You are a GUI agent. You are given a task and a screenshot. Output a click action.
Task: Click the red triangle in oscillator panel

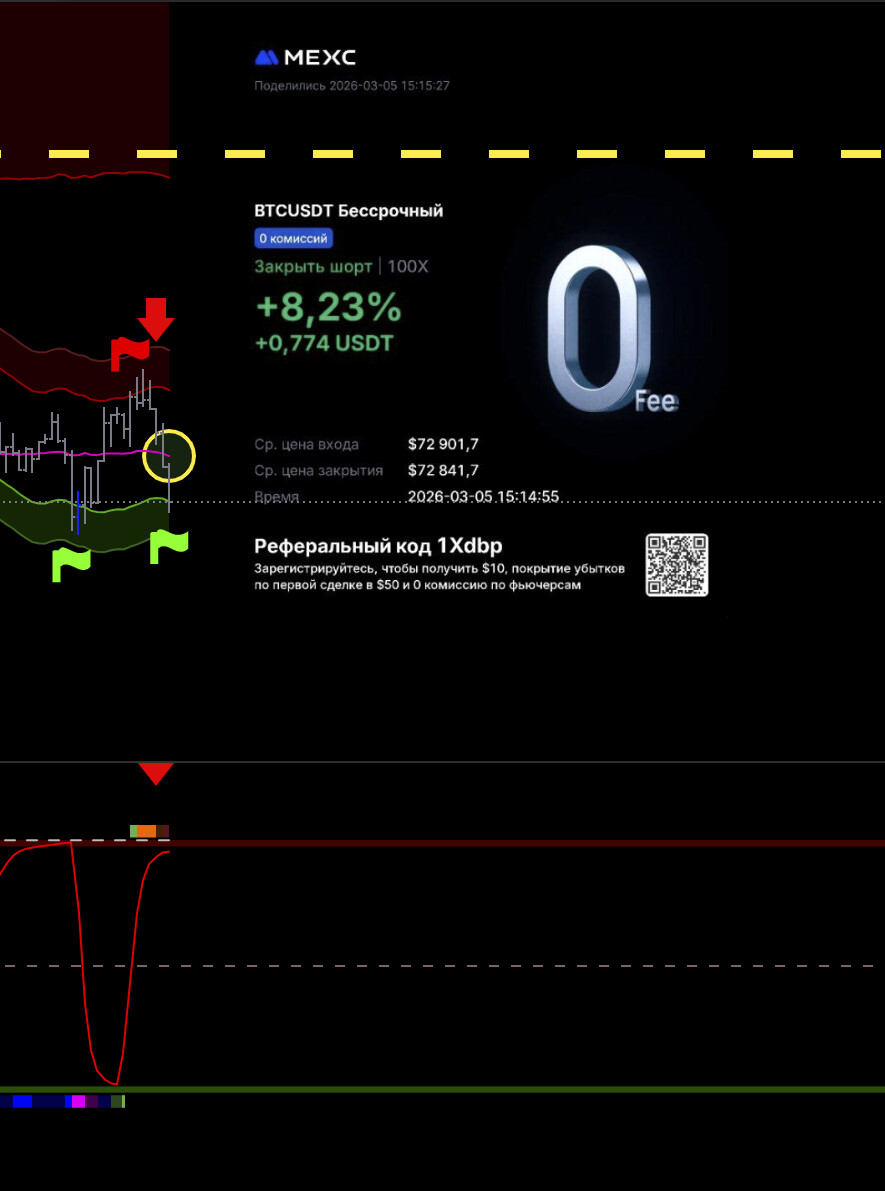[156, 774]
